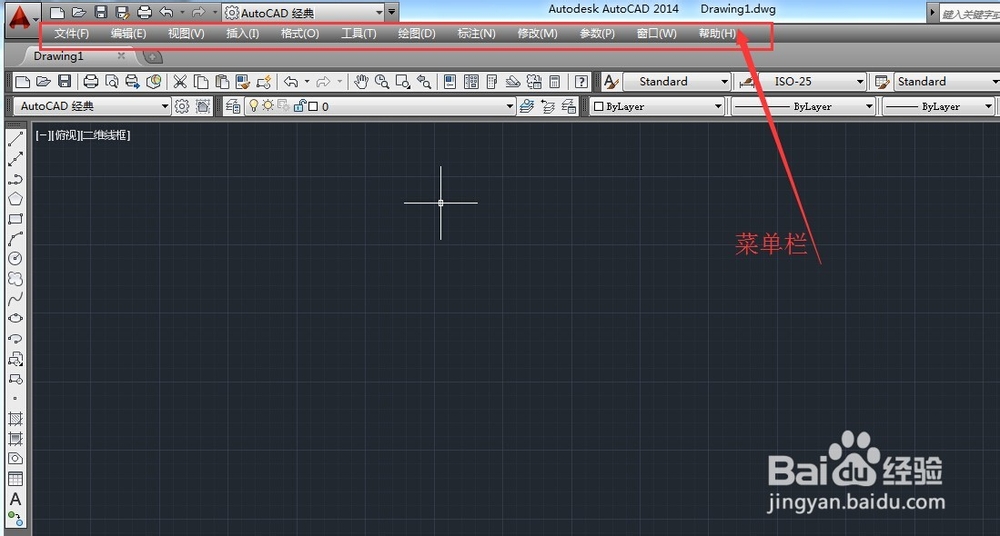
Task: Select the Revision Cloud tool
Action: point(15,278)
